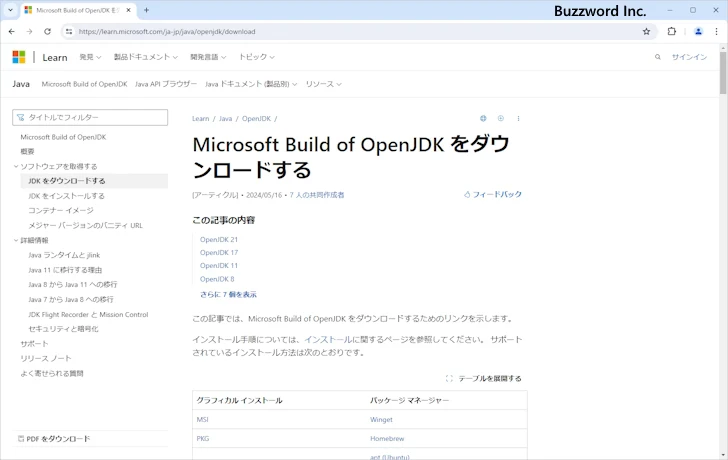Viewport: 728px width, 460px height.
Task: Click 7 人の共同作成者 contributors link
Action: [317, 195]
